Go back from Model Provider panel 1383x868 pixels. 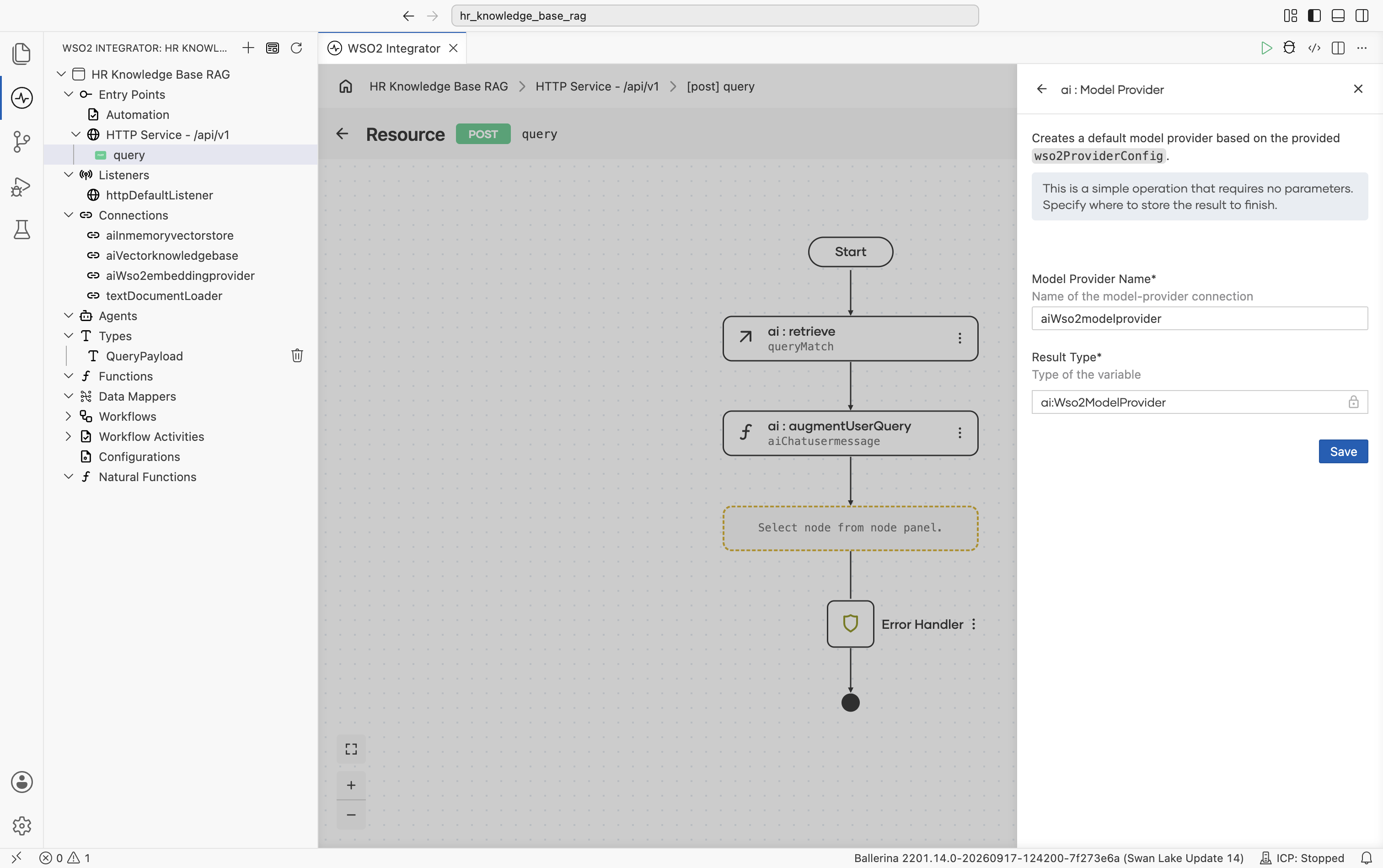pyautogui.click(x=1042, y=89)
